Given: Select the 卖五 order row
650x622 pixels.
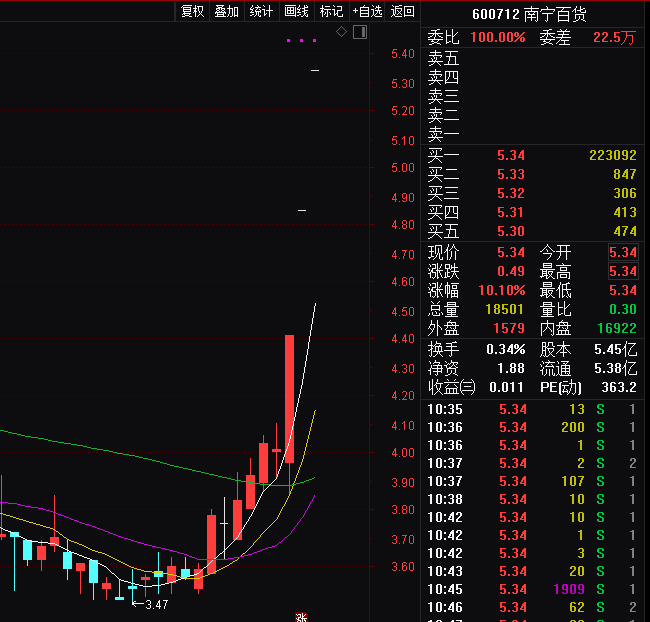Looking at the screenshot, I should 532,58.
